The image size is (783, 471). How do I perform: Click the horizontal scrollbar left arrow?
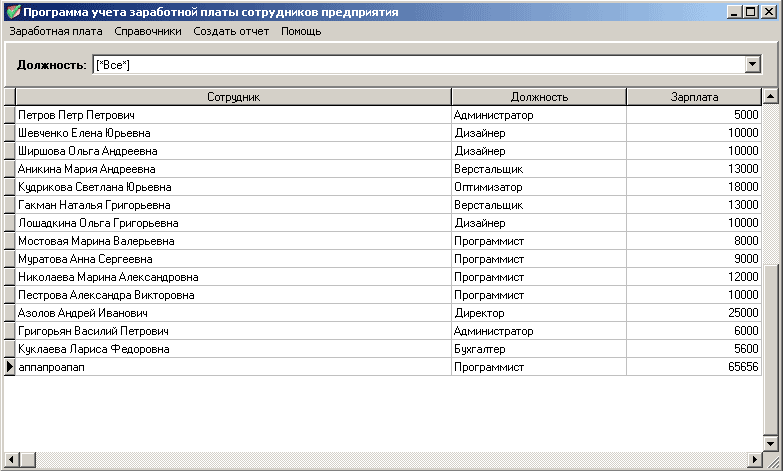[12, 459]
